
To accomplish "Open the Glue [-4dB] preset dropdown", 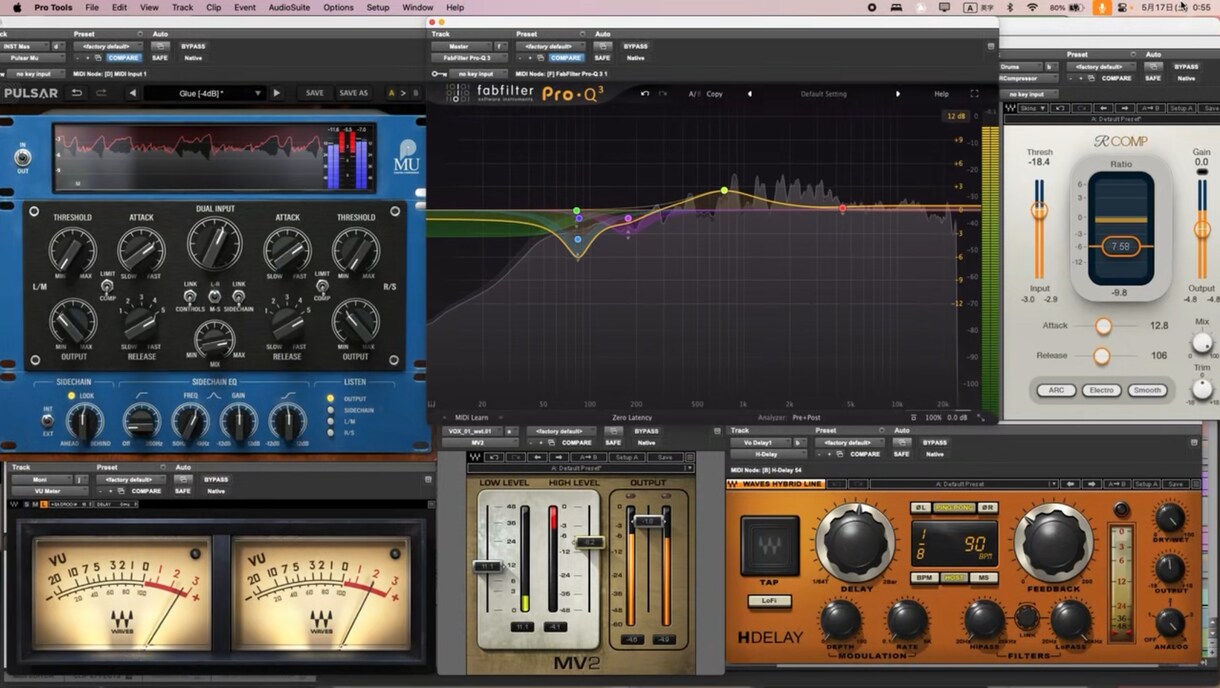I will coord(203,93).
